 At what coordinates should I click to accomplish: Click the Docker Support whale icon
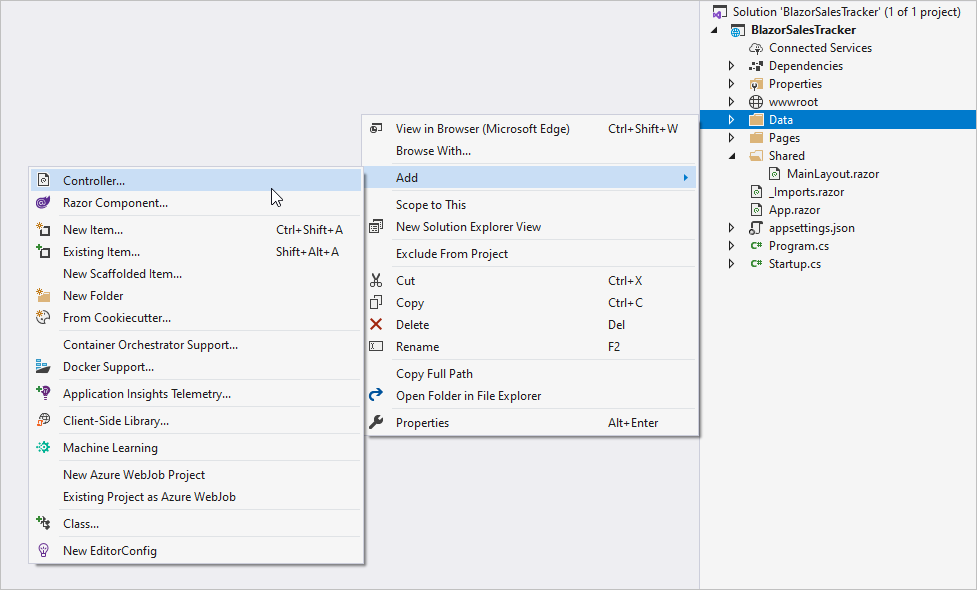[x=43, y=367]
